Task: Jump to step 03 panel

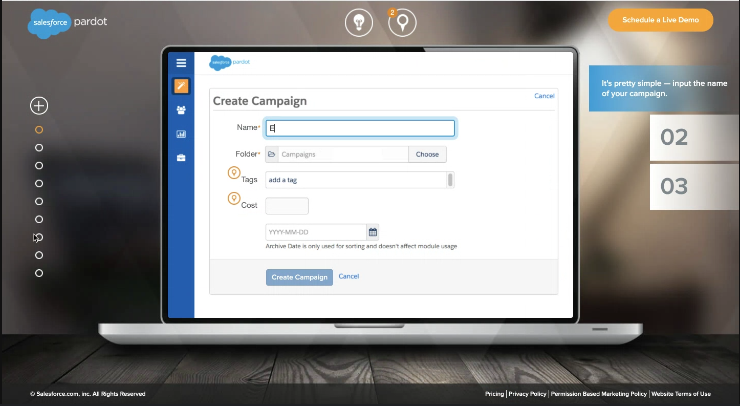Action: click(x=694, y=187)
